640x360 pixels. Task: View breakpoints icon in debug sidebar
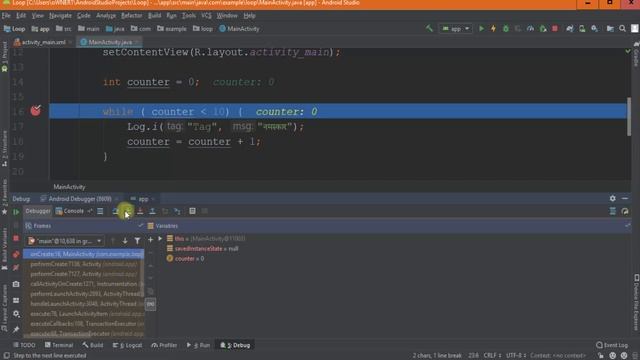pyautogui.click(x=16, y=255)
